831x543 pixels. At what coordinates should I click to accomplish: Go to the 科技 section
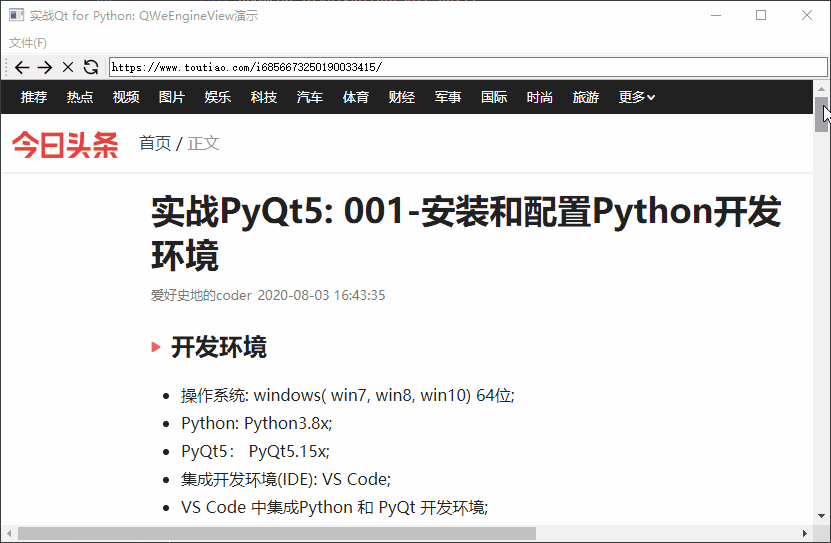[x=264, y=97]
